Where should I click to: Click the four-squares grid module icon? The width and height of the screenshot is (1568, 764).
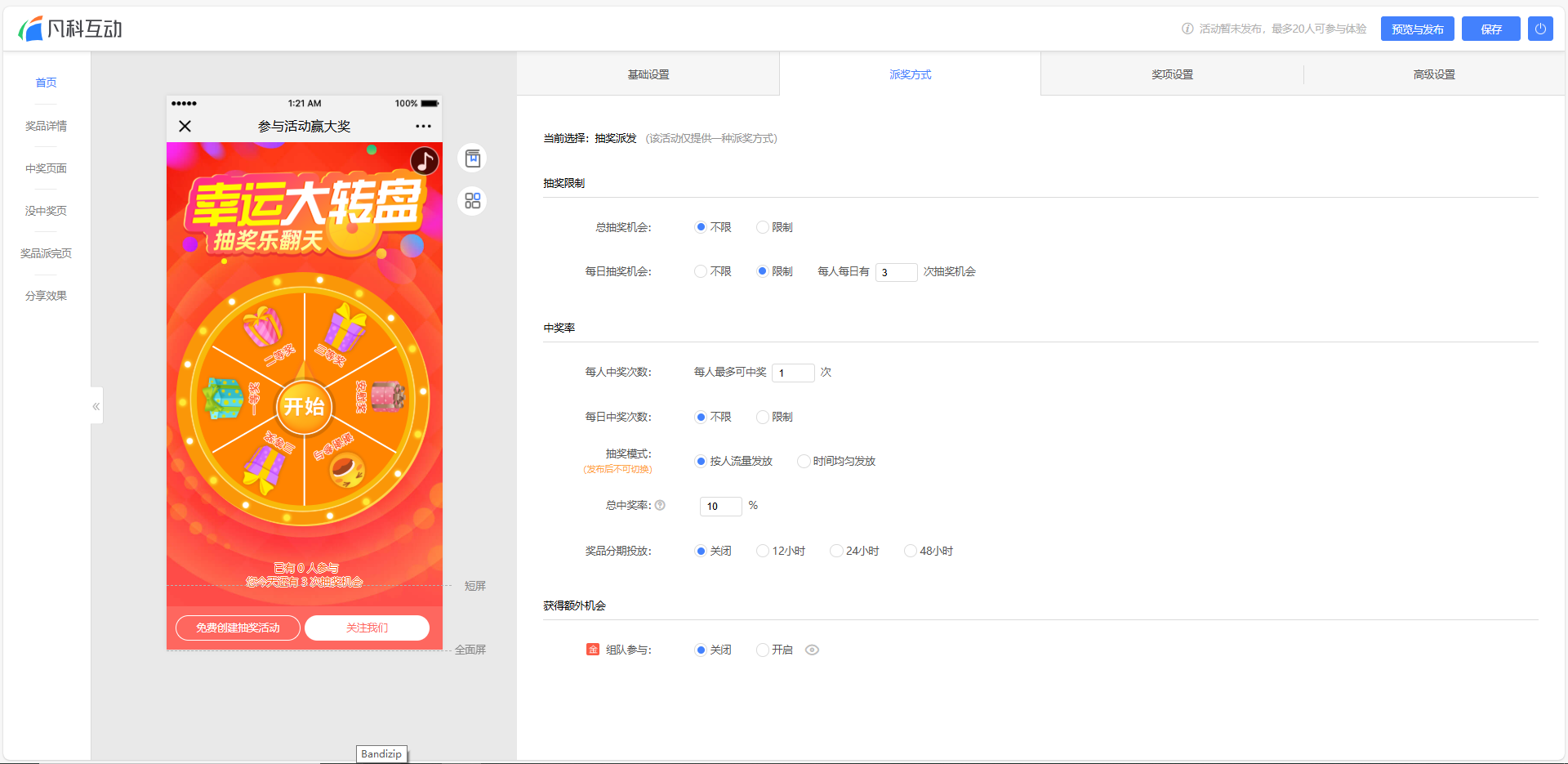pyautogui.click(x=472, y=201)
